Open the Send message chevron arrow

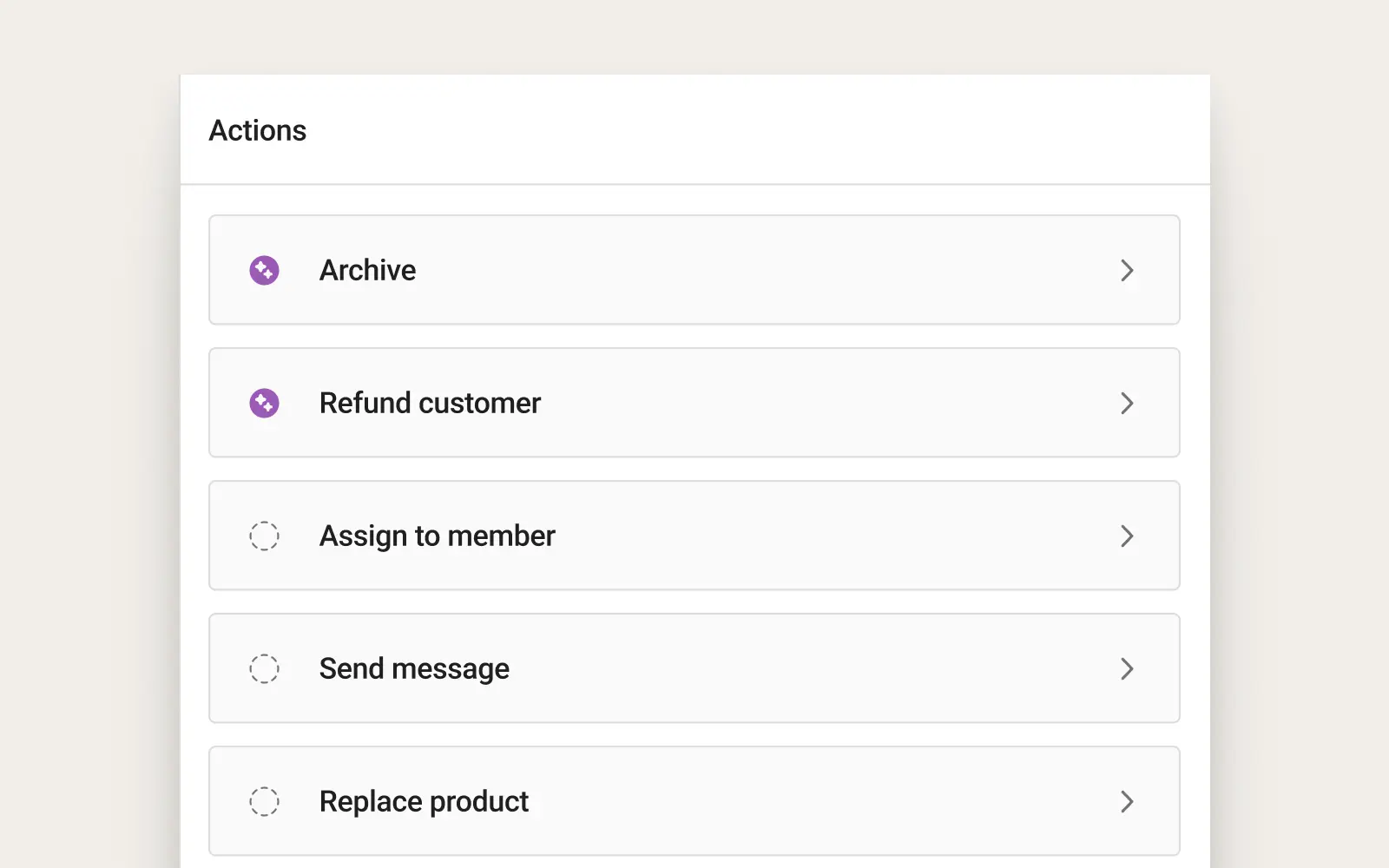click(1127, 668)
